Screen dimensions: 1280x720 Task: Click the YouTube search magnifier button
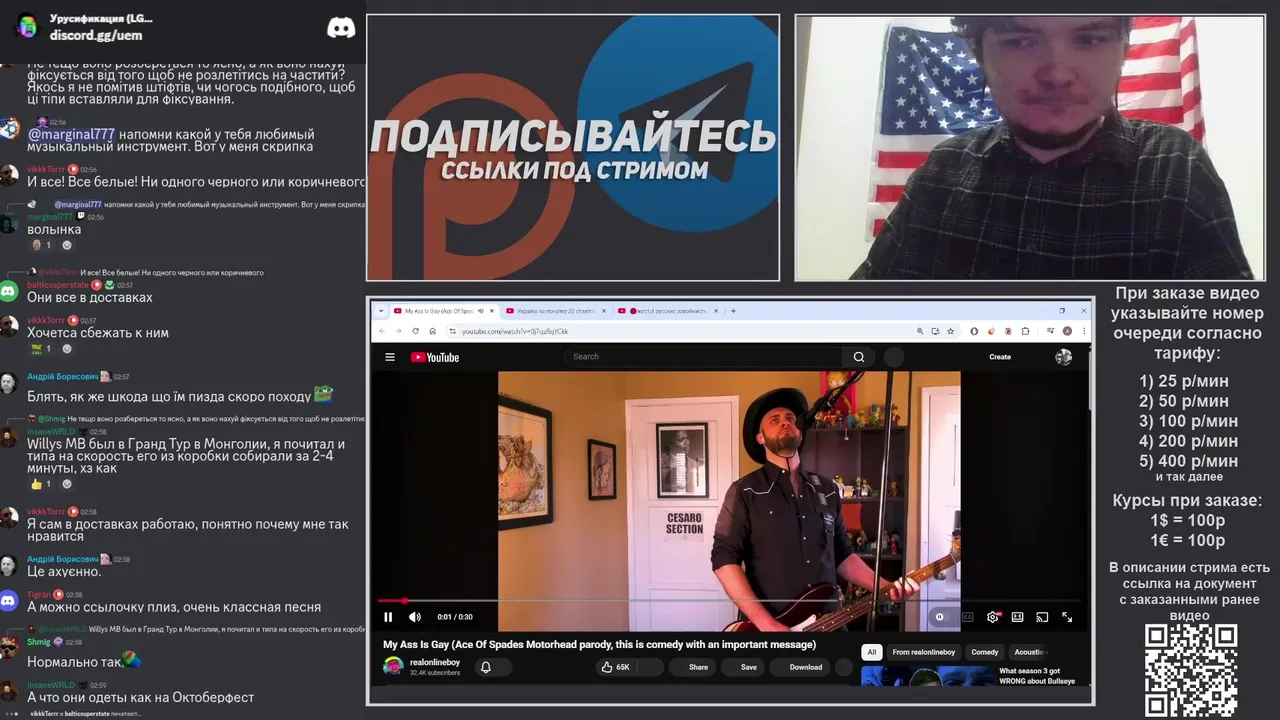tap(859, 356)
